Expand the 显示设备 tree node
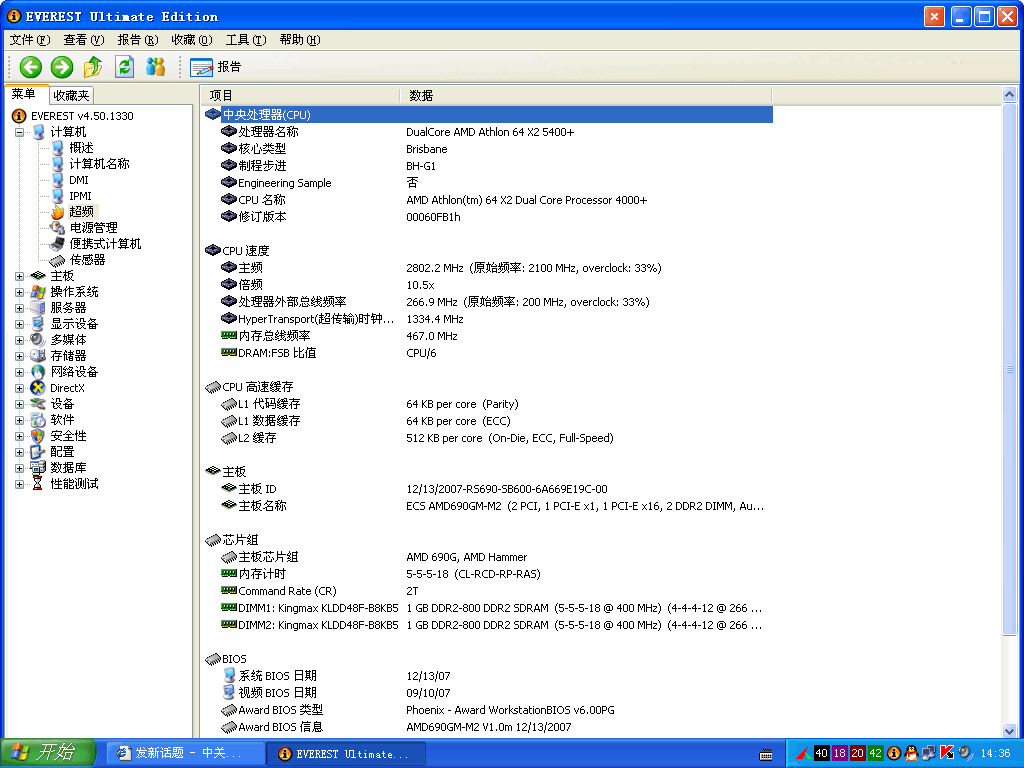The image size is (1024, 768). click(x=20, y=324)
